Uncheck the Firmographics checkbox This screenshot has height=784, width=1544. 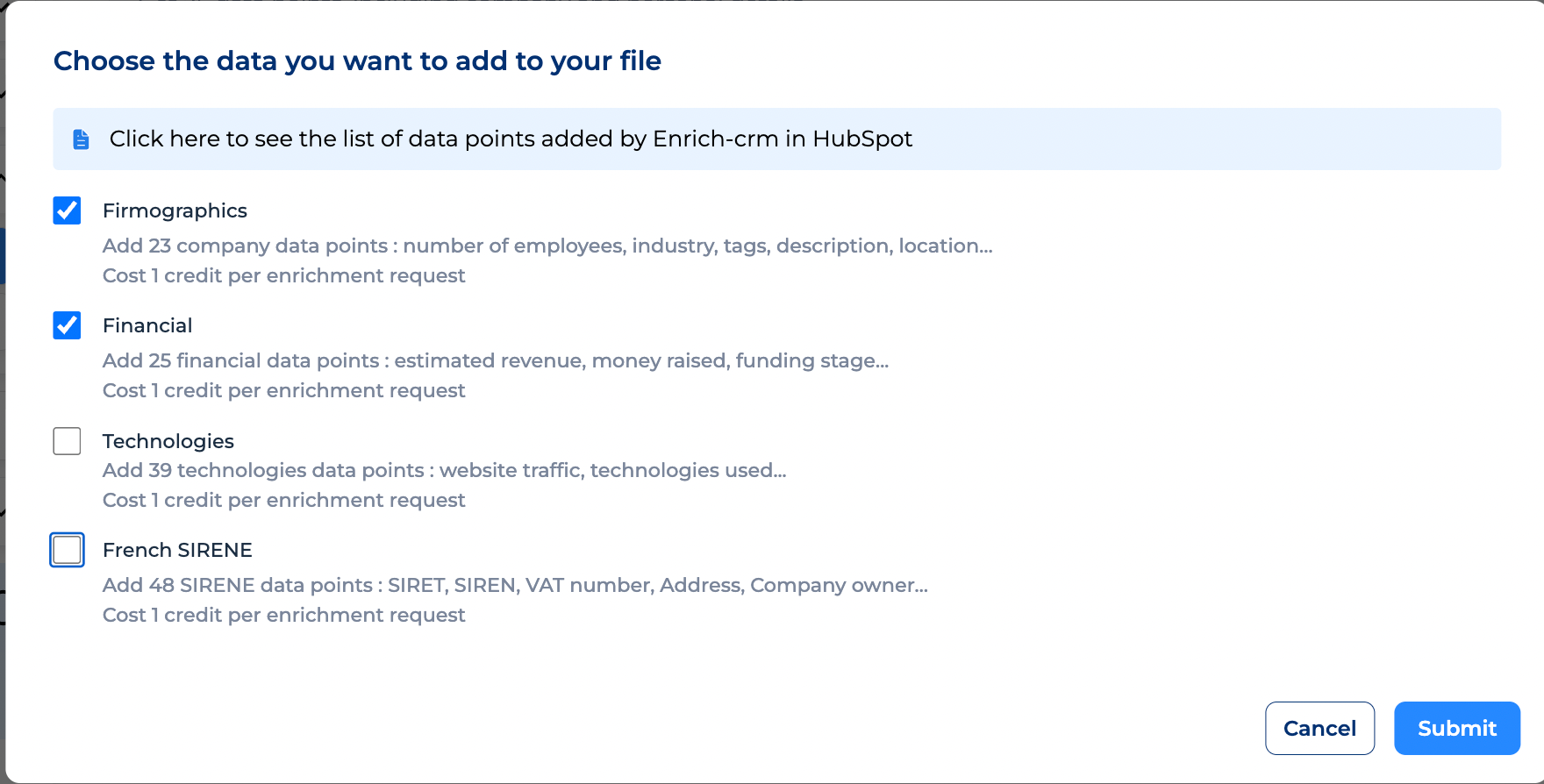pos(67,210)
